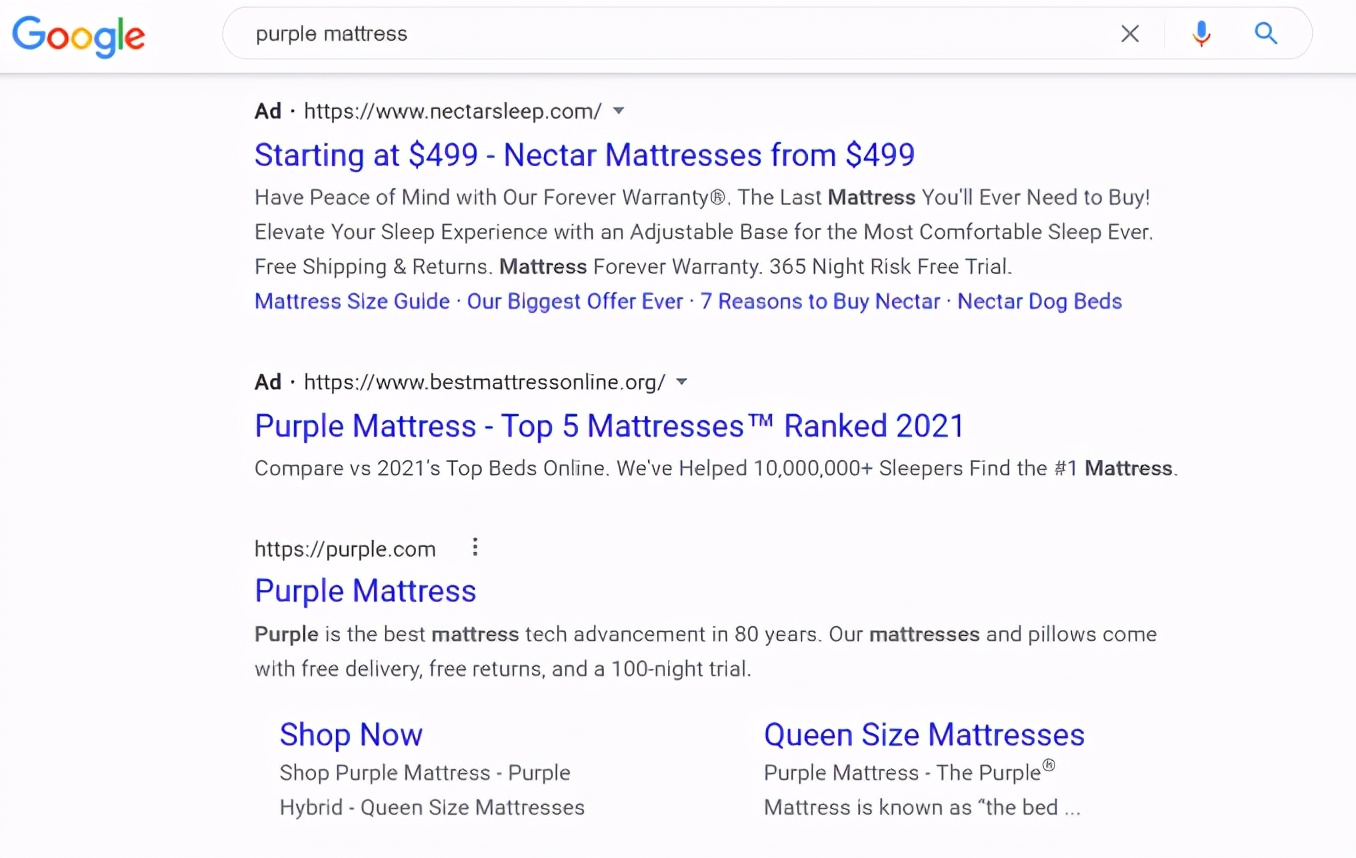
Task: Click the "with free delivery, free returns" snippet line
Action: [x=502, y=669]
